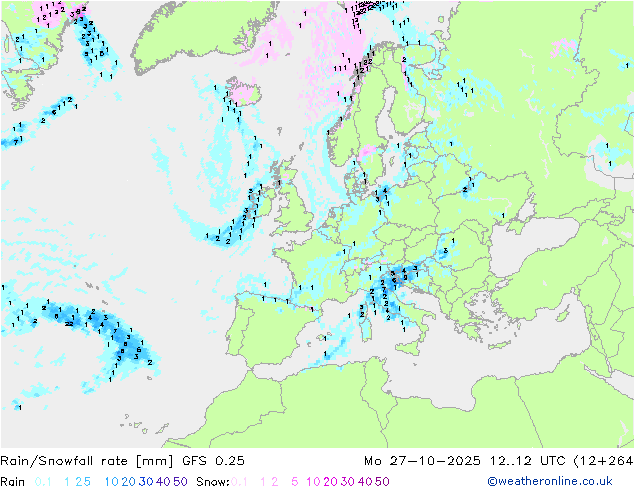The height and width of the screenshot is (490, 634).
Task: Select the Snow legend 20 value
Action: point(330,482)
